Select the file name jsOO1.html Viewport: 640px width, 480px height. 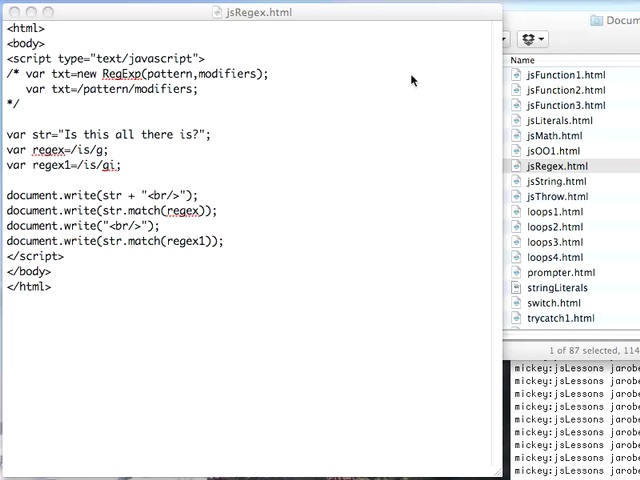[x=553, y=151]
